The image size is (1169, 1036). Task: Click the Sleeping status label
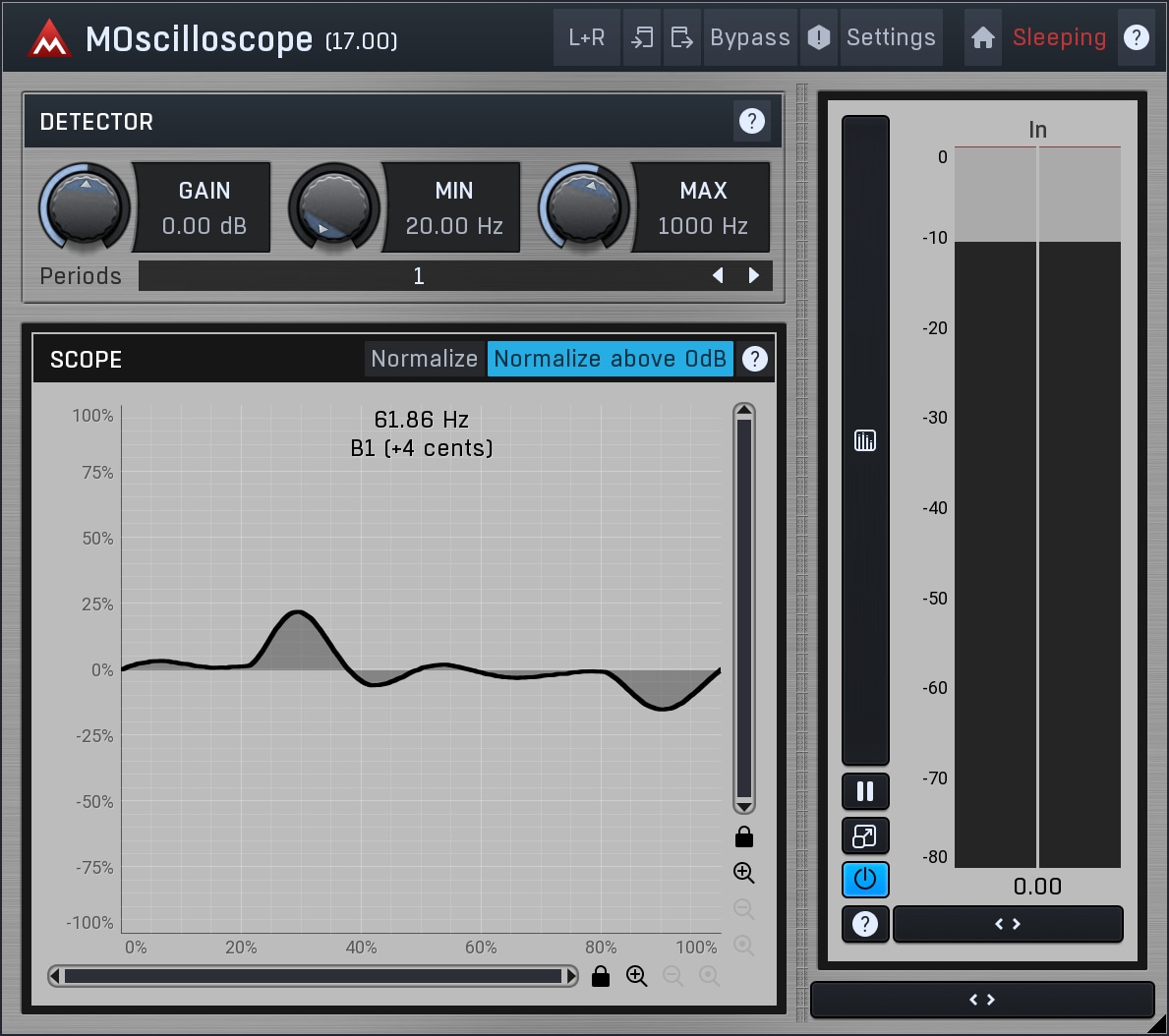tap(1059, 37)
